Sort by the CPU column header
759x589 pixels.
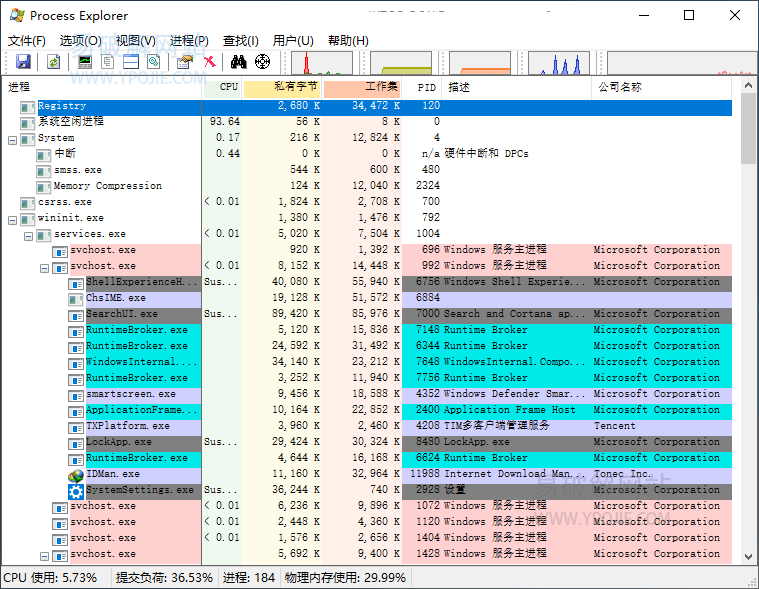(222, 87)
